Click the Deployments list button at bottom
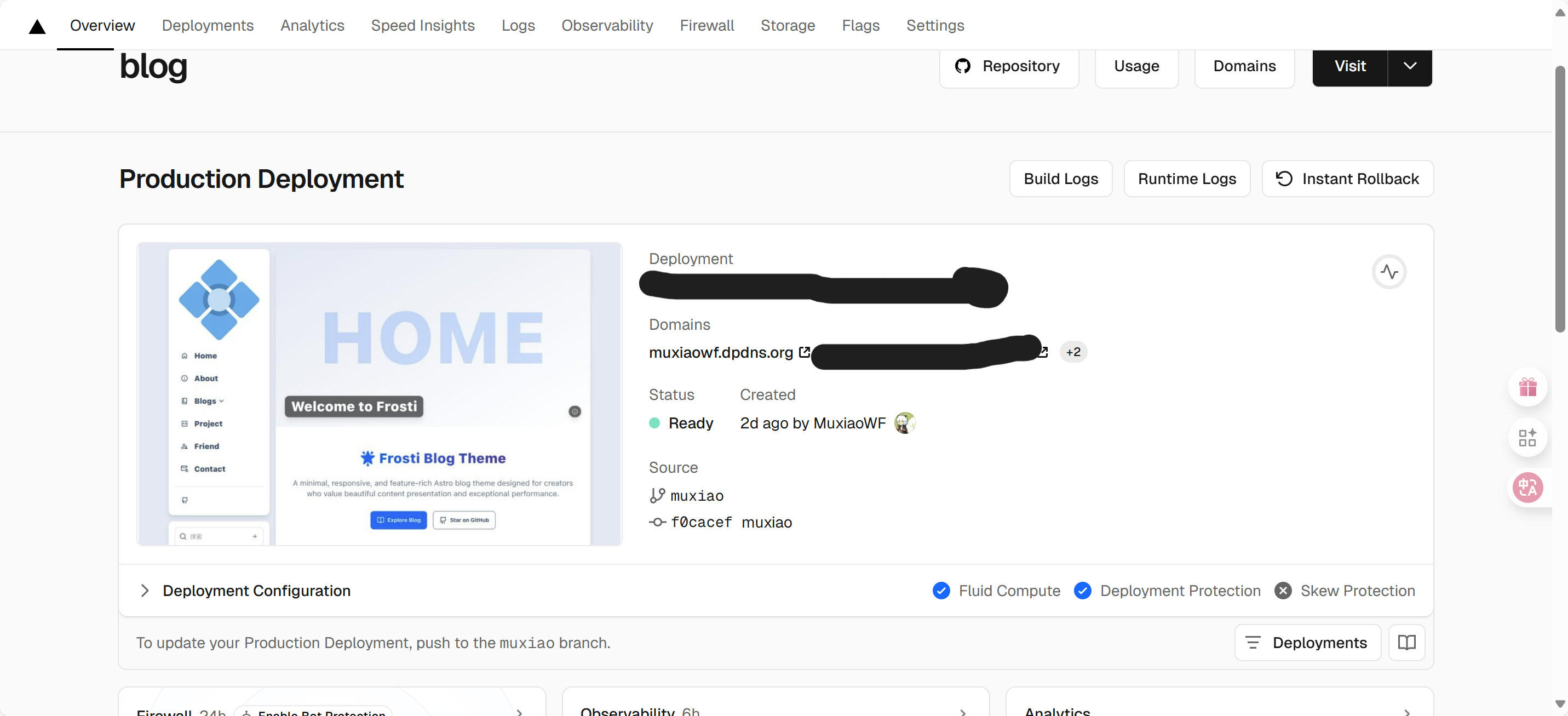This screenshot has height=716, width=1568. (1307, 643)
